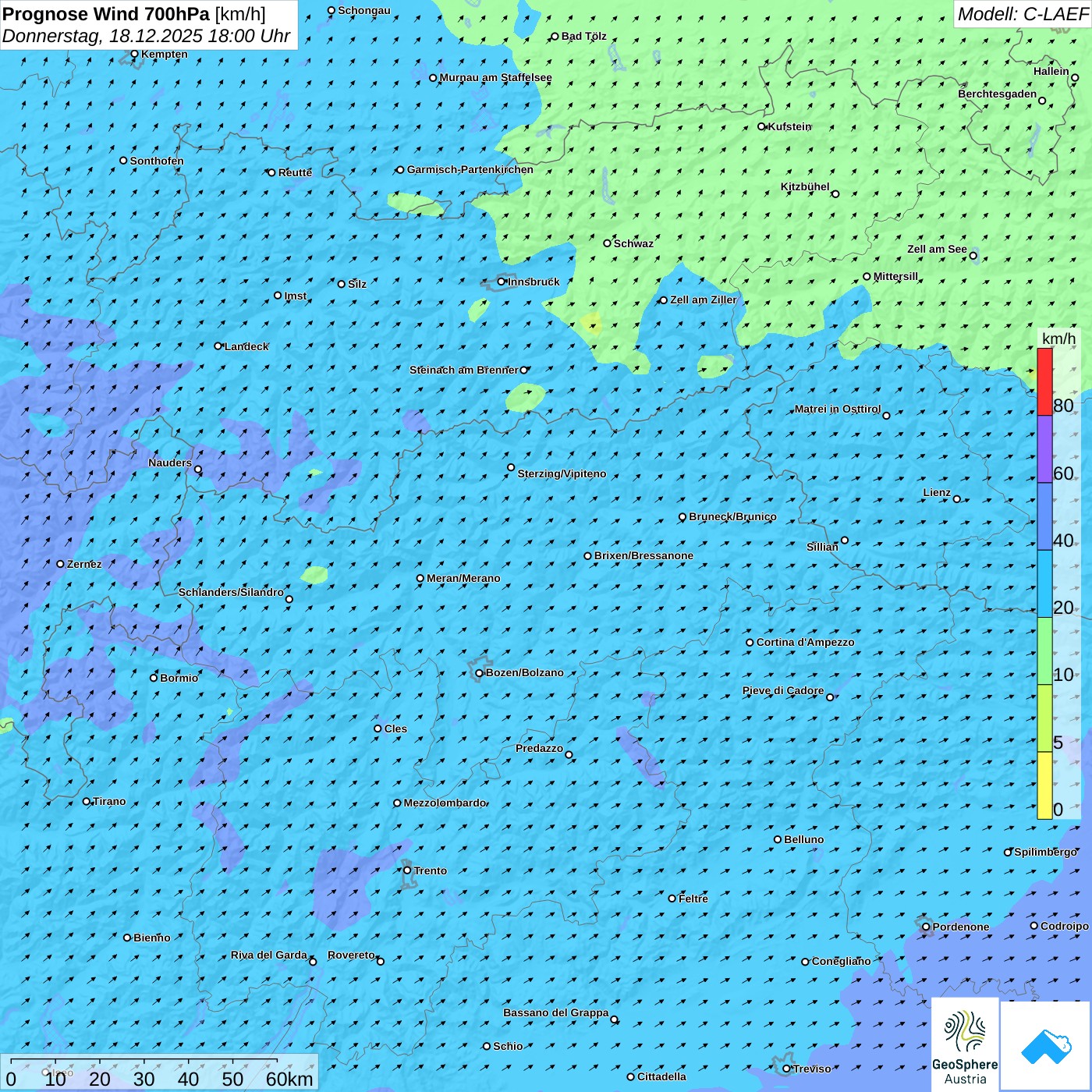1092x1092 pixels.
Task: Select the Lienz location dot
Action: coord(957,499)
